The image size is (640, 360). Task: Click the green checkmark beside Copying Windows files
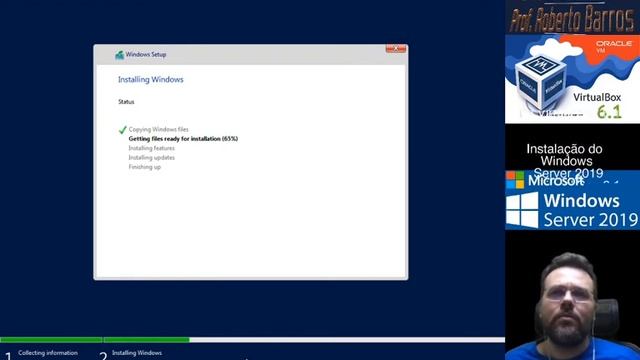[122, 130]
